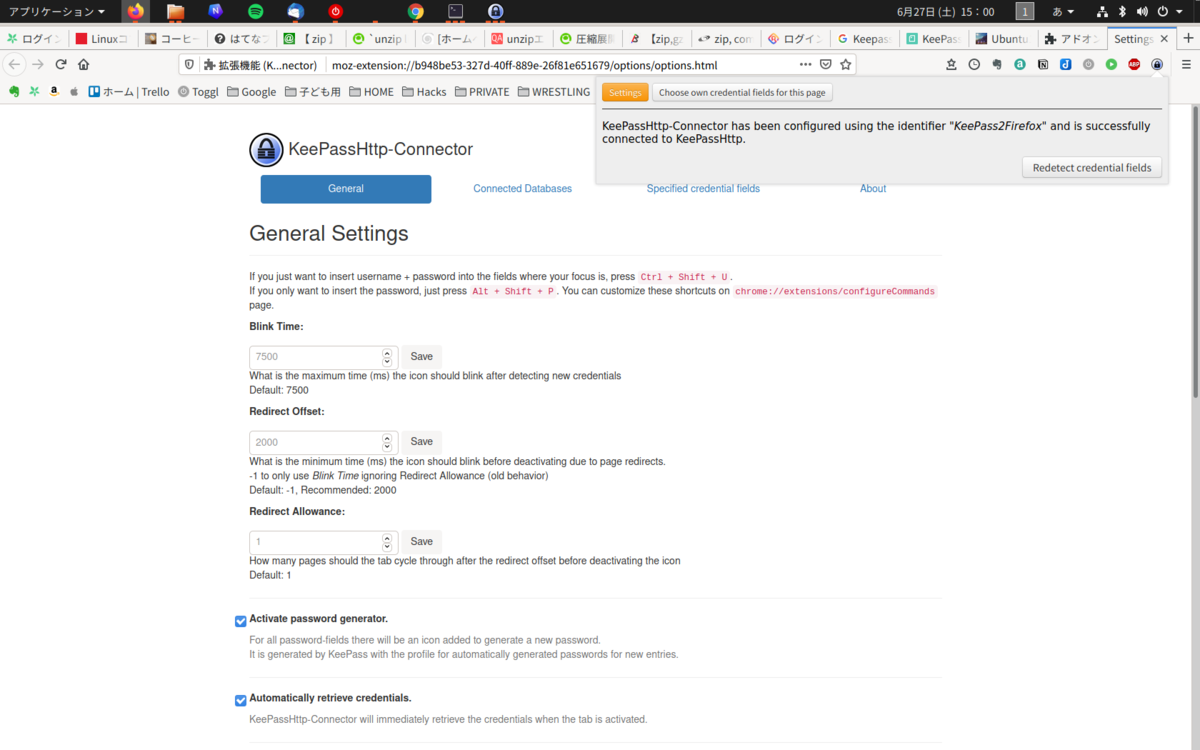Toggle Activate password generator checkbox
This screenshot has width=1200, height=750.
pyautogui.click(x=240, y=621)
